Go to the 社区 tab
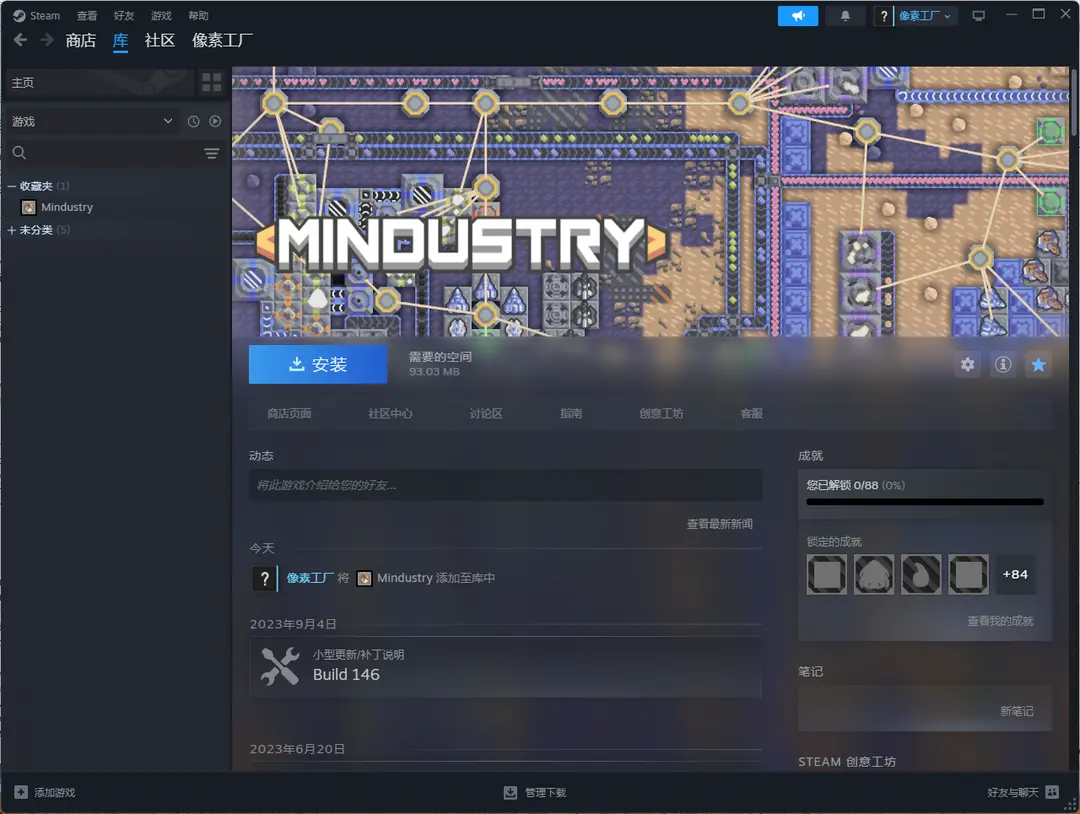1080x814 pixels. pos(160,41)
